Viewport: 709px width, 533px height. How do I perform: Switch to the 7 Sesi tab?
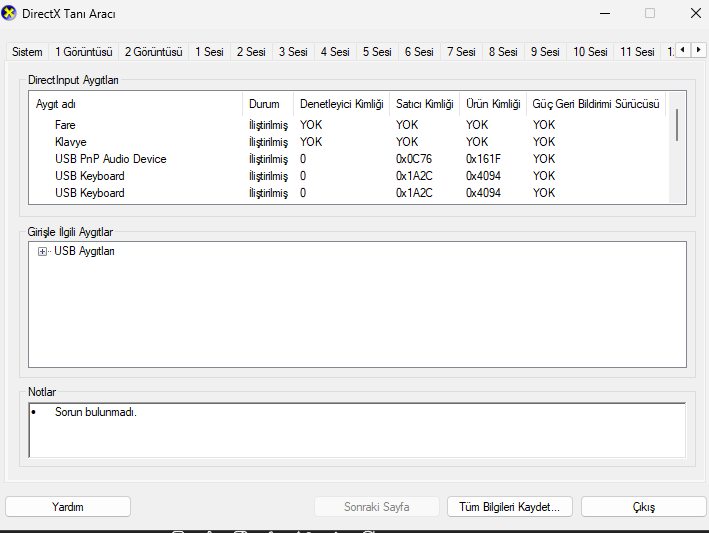[x=461, y=52]
